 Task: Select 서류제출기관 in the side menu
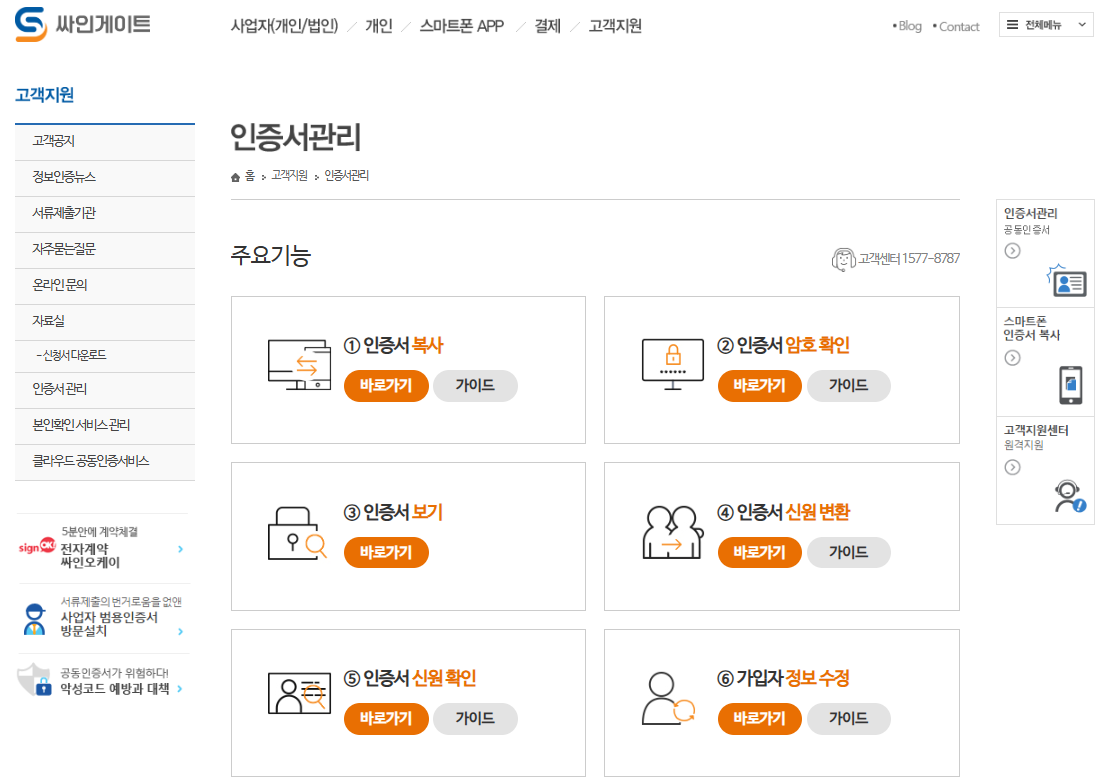pos(105,214)
